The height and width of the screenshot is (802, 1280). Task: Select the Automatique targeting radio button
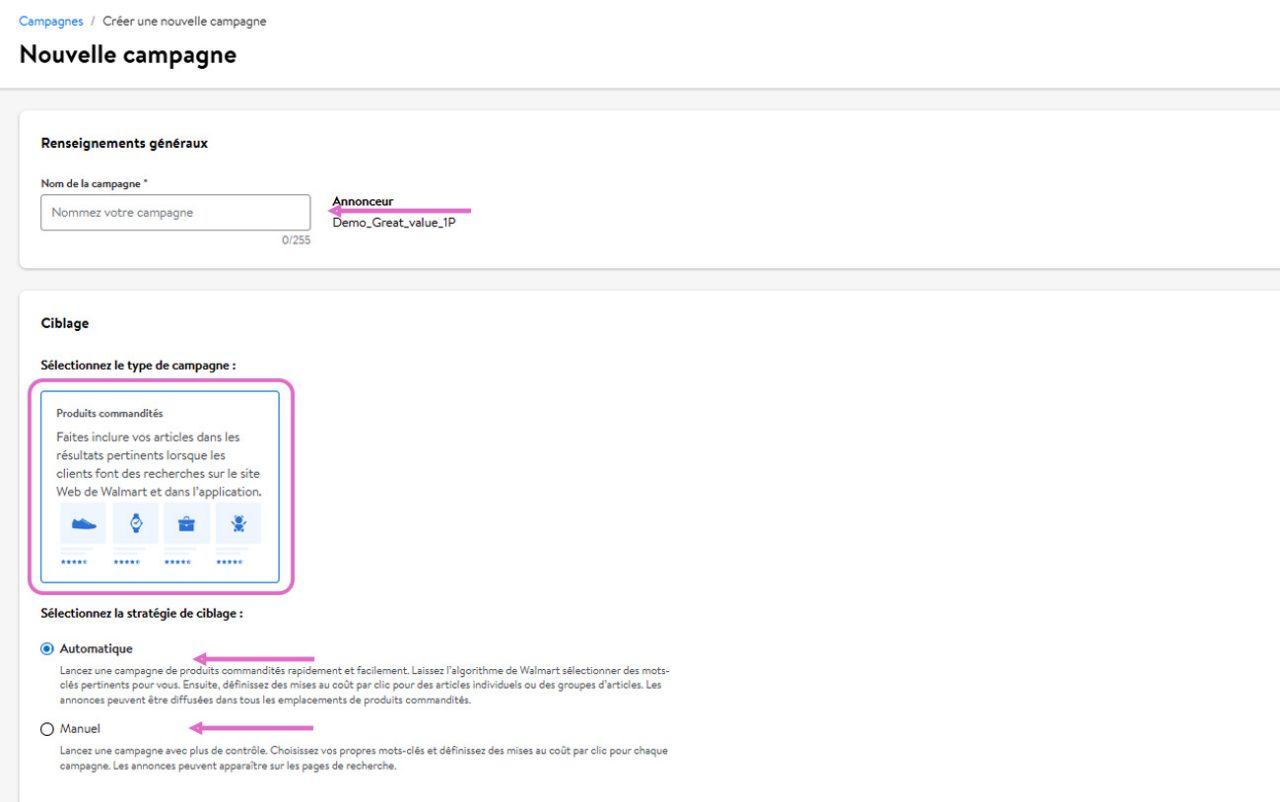47,649
